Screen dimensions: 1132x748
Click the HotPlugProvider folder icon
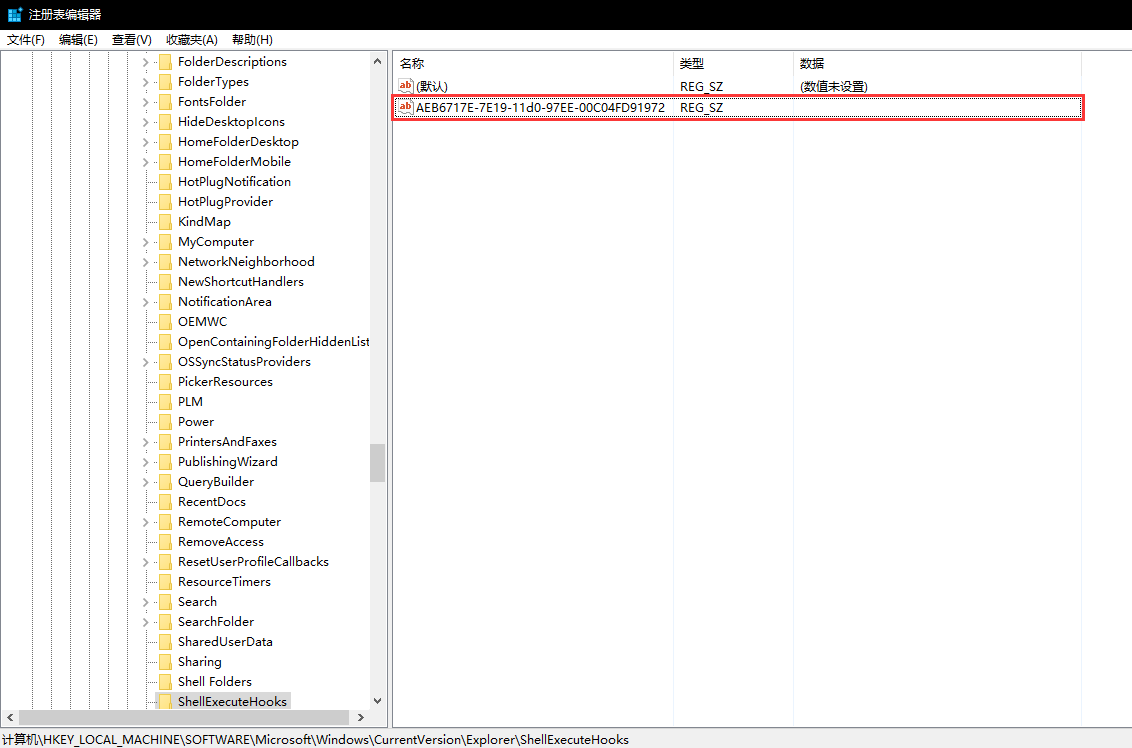165,202
